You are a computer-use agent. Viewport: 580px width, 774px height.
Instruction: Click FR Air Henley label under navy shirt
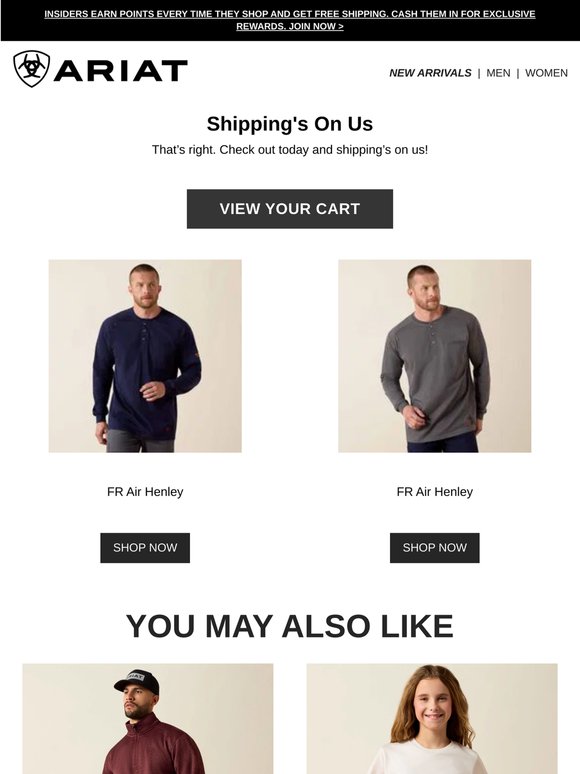point(145,492)
